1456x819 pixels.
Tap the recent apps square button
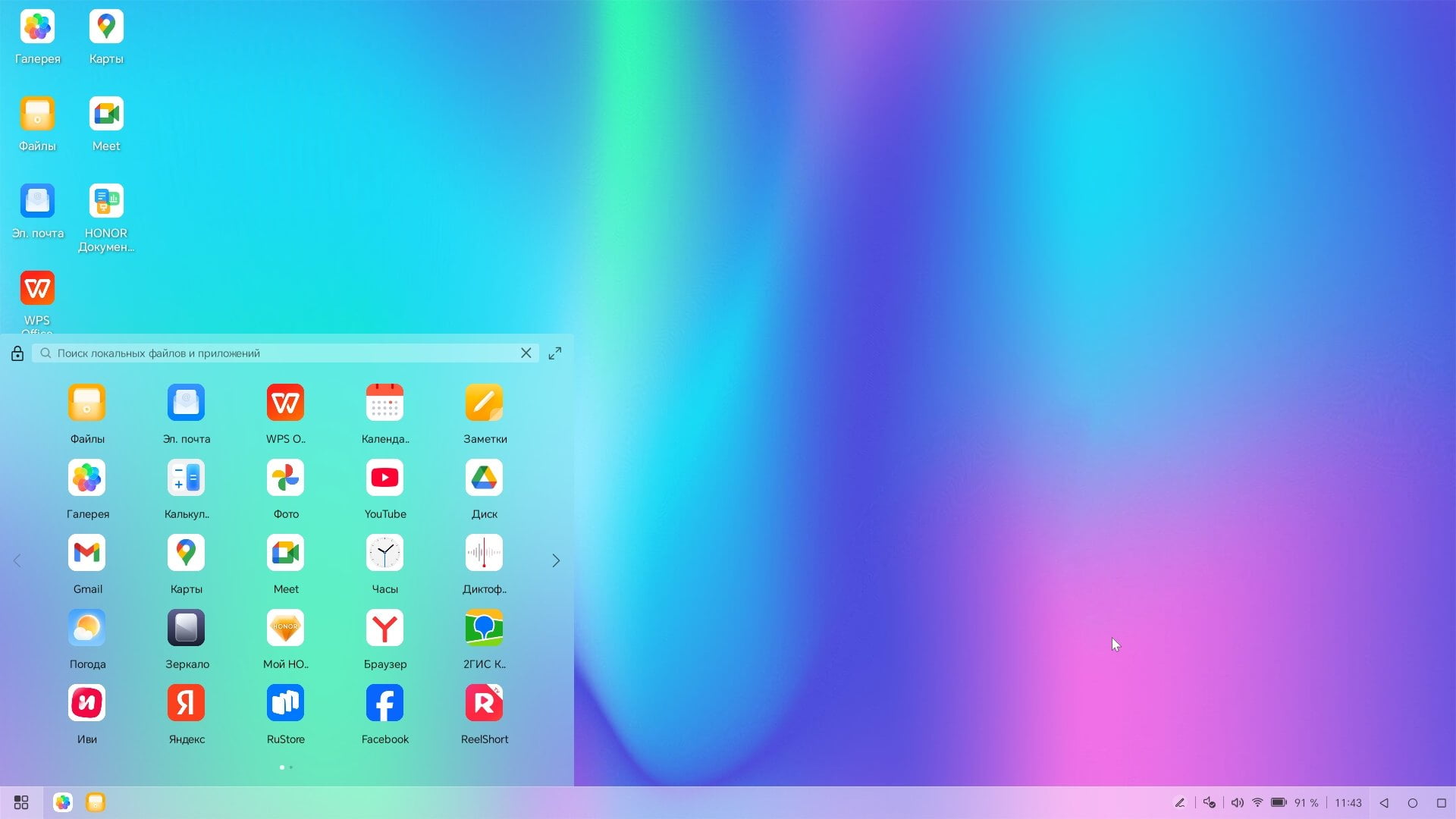tap(1442, 802)
